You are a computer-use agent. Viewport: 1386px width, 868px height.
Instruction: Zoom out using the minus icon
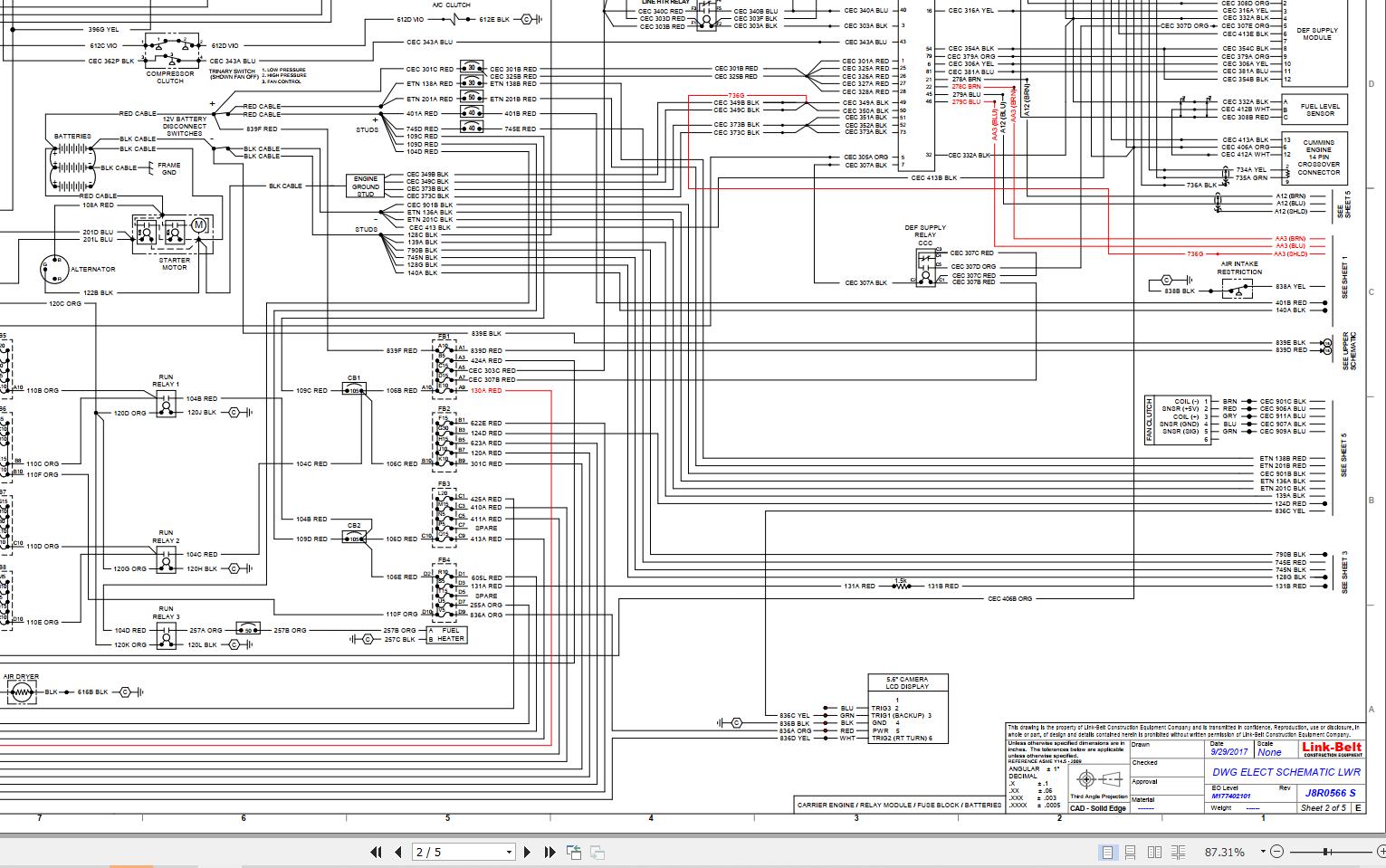[x=1277, y=852]
